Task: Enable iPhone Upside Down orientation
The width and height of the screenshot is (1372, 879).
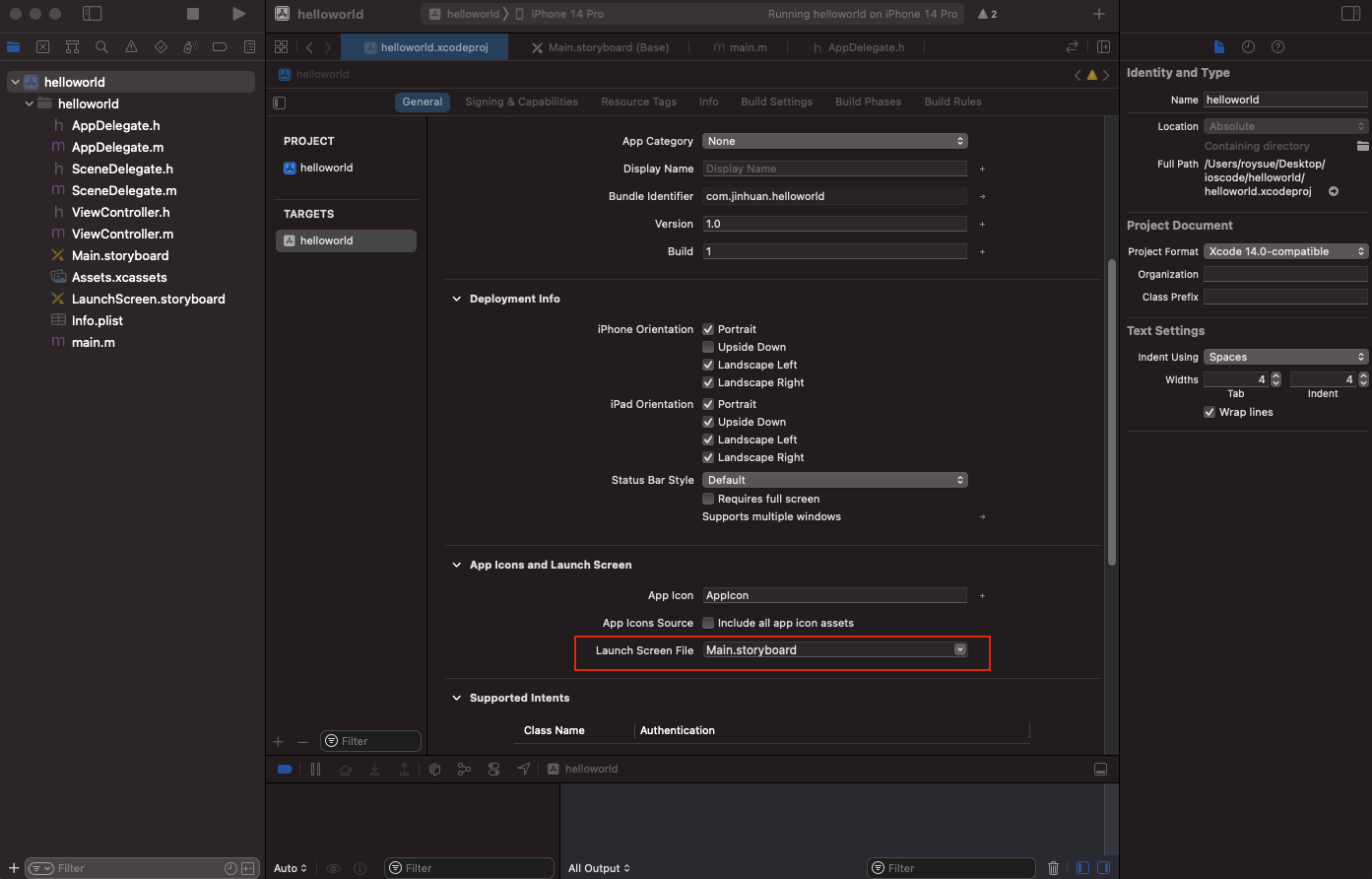Action: (707, 347)
